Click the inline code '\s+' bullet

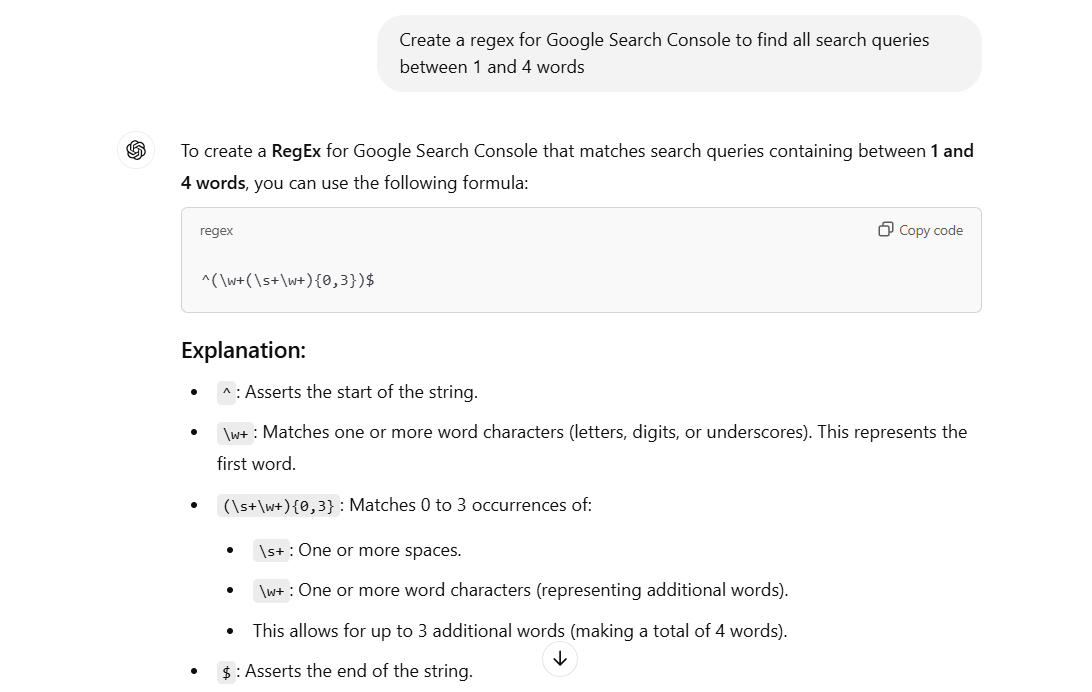coord(271,551)
